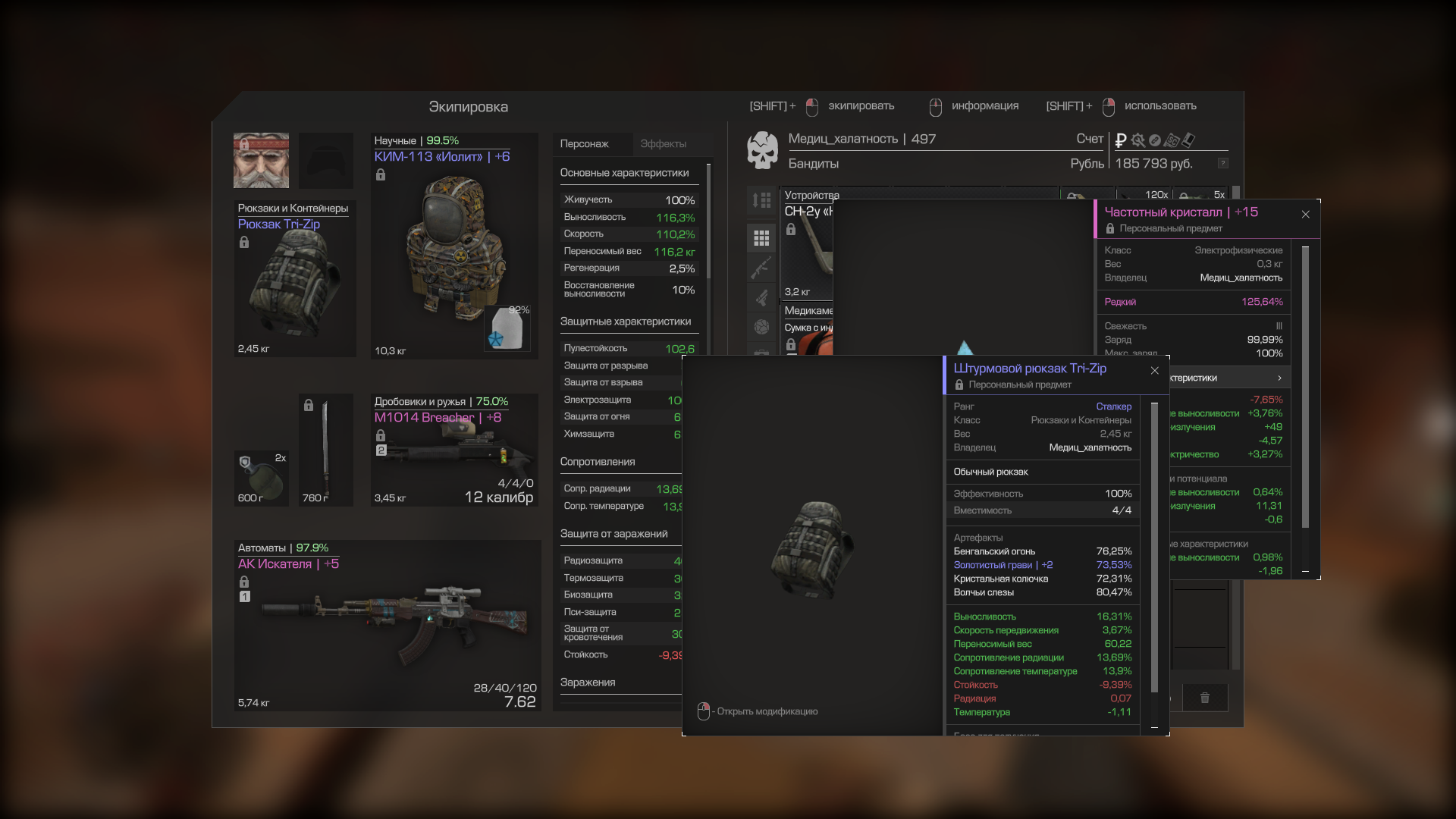The width and height of the screenshot is (1456, 819).
Task: Click the Бенгальский огонь 76,25% row
Action: coord(1042,551)
